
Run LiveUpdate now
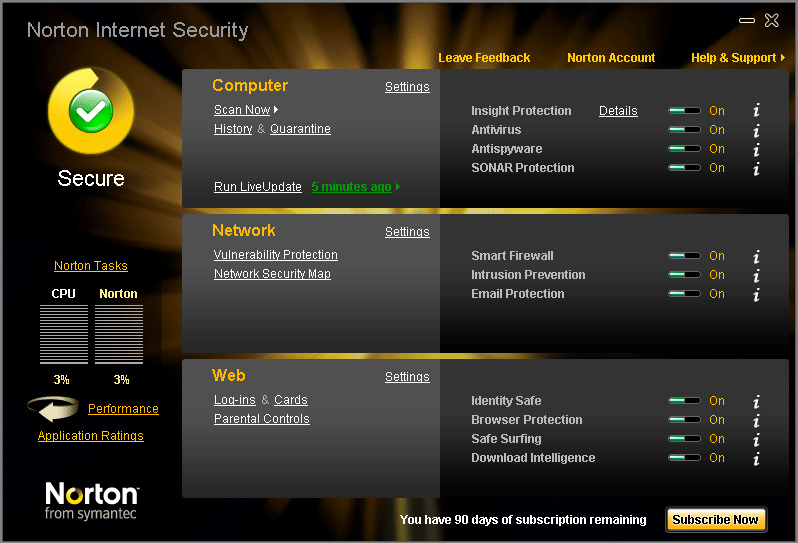[258, 187]
